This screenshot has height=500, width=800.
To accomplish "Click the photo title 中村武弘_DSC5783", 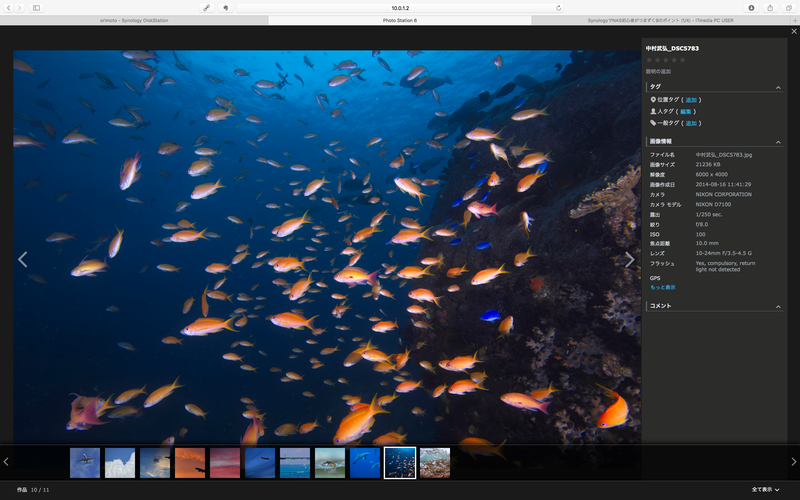I will coord(672,48).
